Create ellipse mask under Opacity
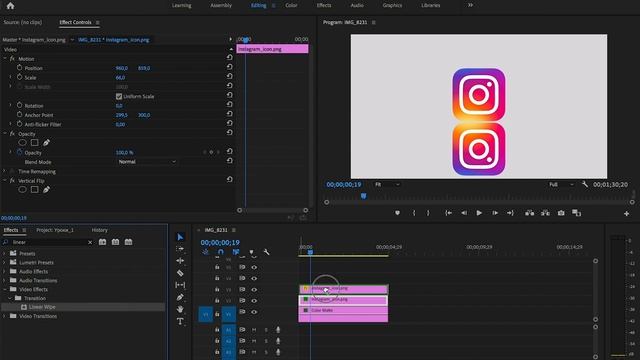 [22, 142]
